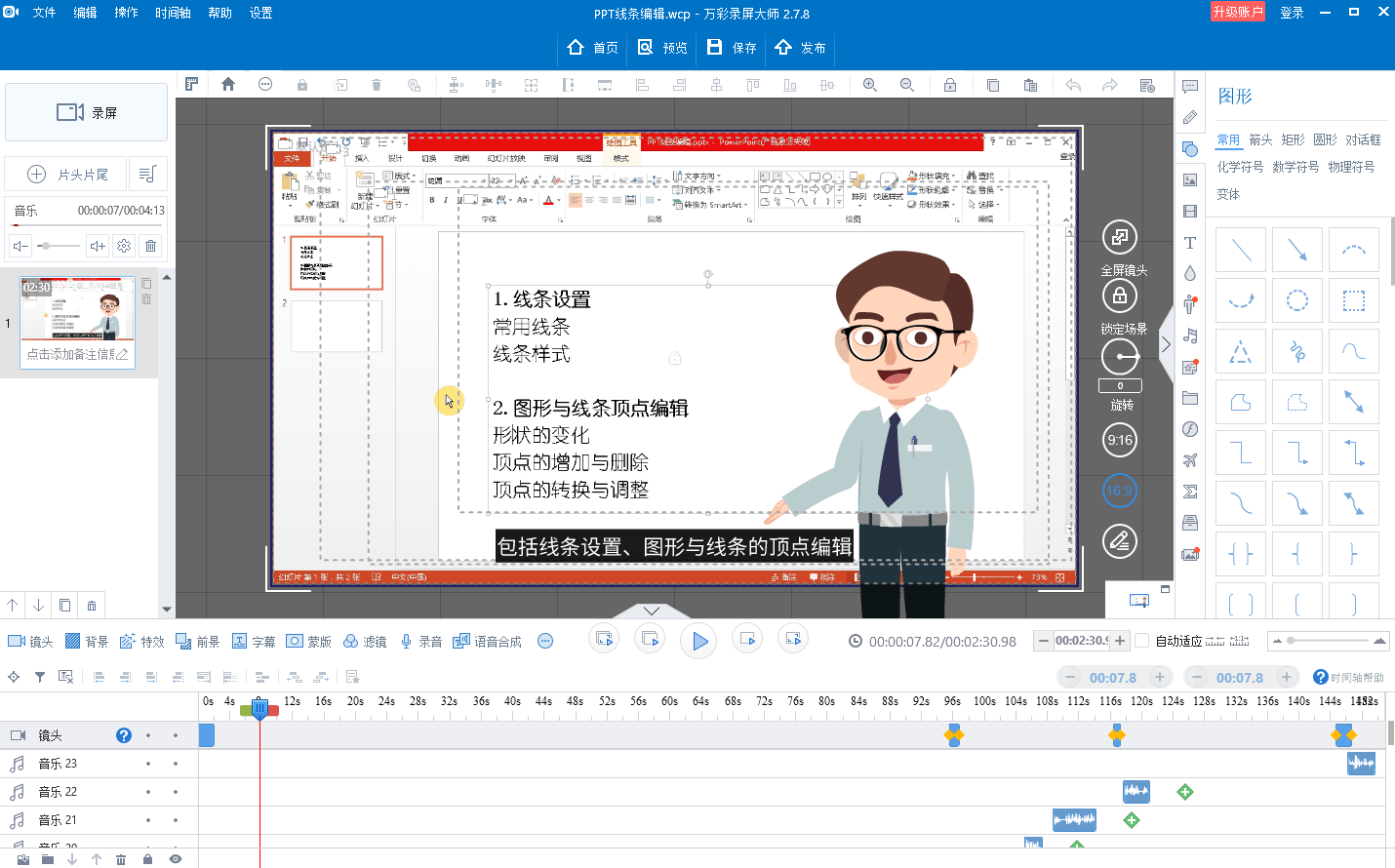Zoom in the canvas with magnifier plus
The image size is (1395, 868).
point(870,85)
